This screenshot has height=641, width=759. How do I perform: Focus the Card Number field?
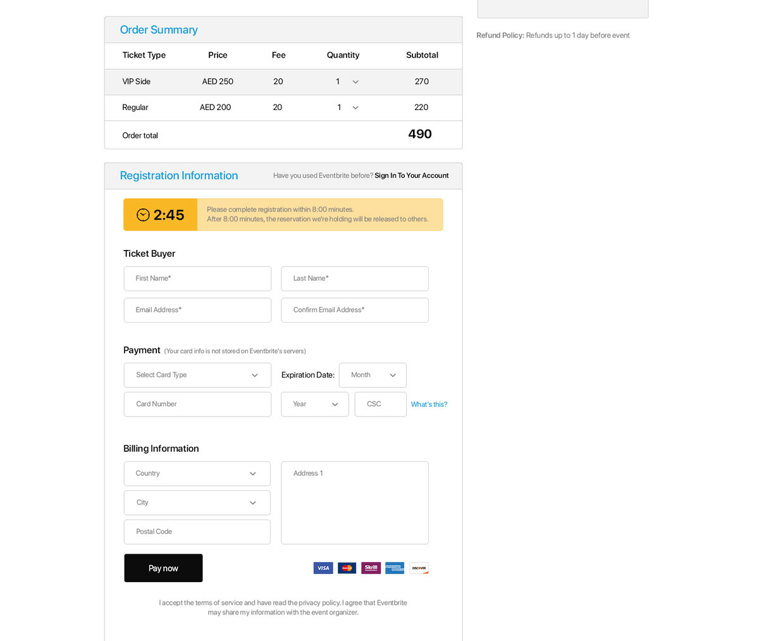click(x=197, y=404)
